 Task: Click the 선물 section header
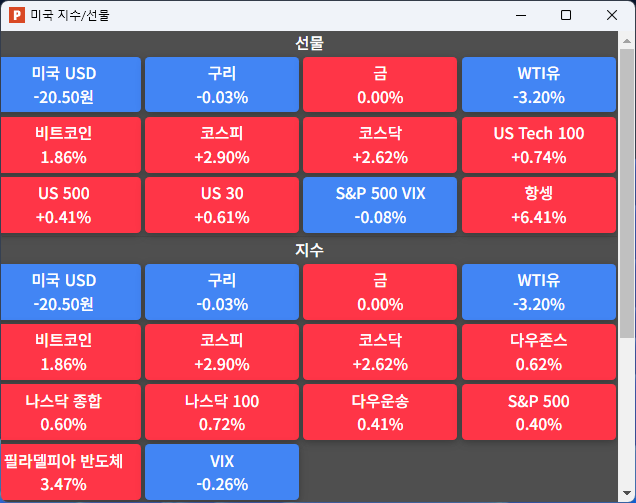click(309, 43)
